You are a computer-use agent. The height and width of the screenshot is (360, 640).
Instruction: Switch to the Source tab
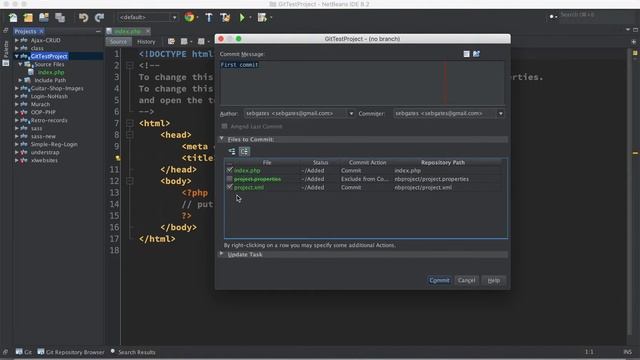point(118,42)
